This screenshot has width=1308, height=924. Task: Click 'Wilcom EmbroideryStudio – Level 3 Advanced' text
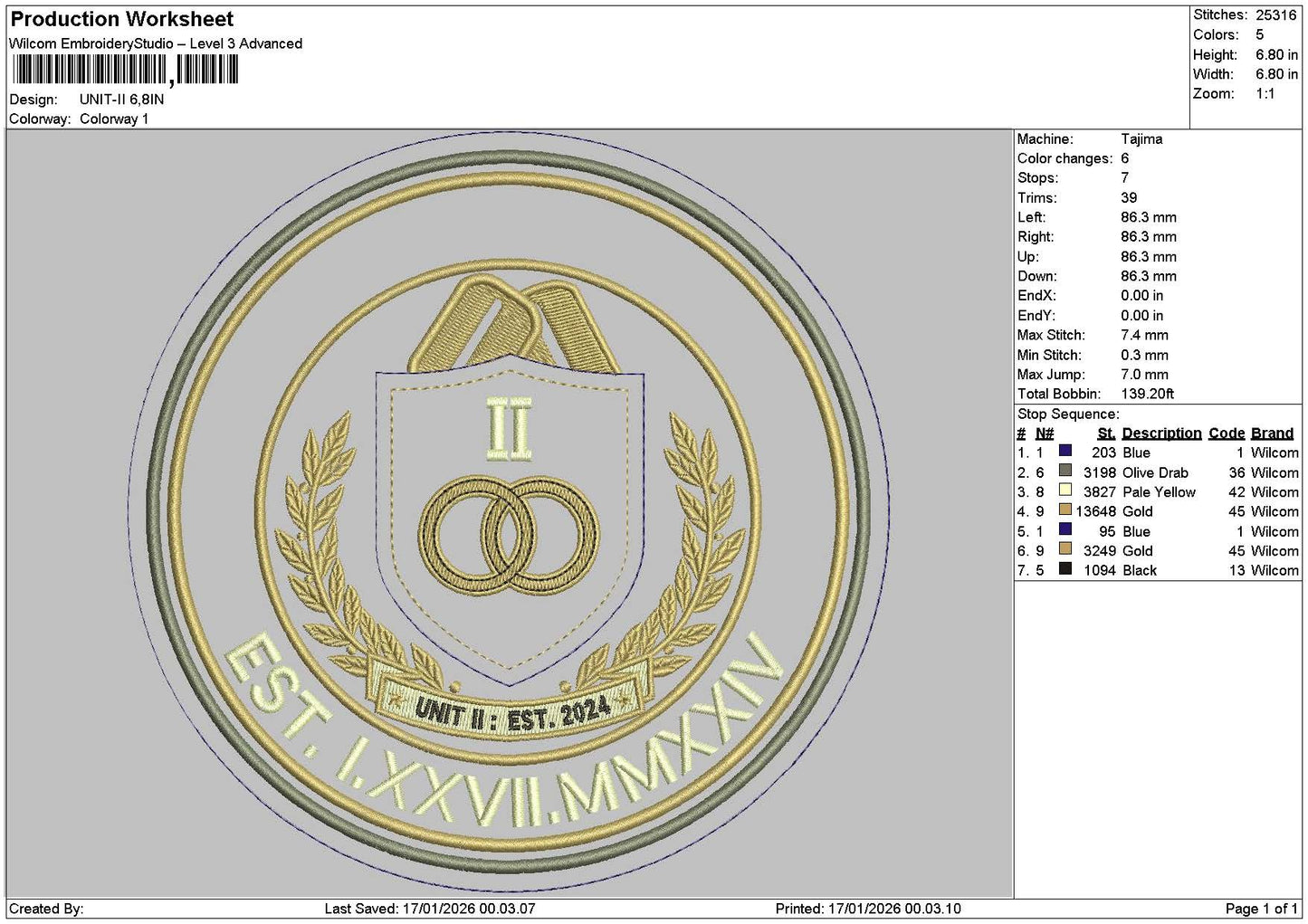pos(156,43)
